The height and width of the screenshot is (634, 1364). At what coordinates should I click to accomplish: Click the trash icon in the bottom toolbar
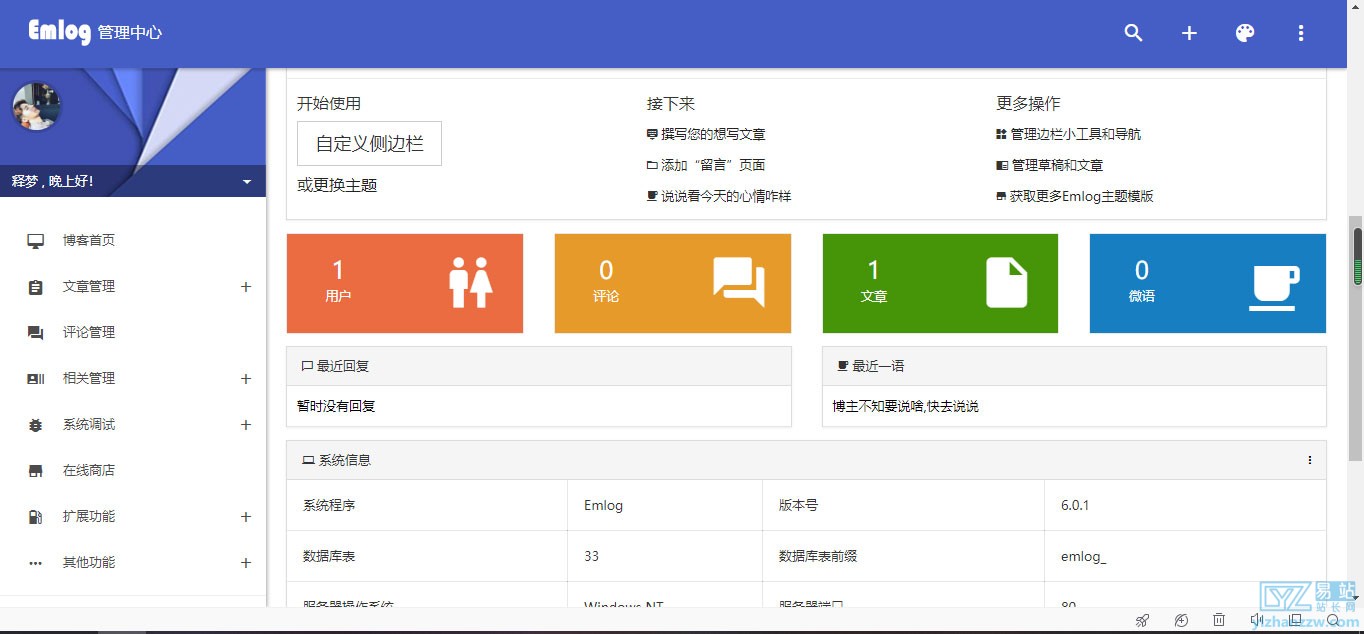[x=1218, y=620]
